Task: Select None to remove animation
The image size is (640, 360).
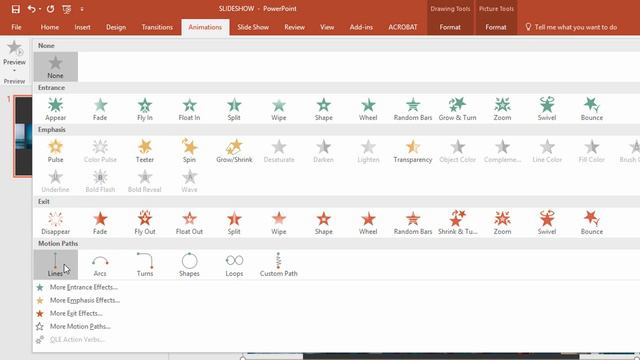Action: (56, 67)
